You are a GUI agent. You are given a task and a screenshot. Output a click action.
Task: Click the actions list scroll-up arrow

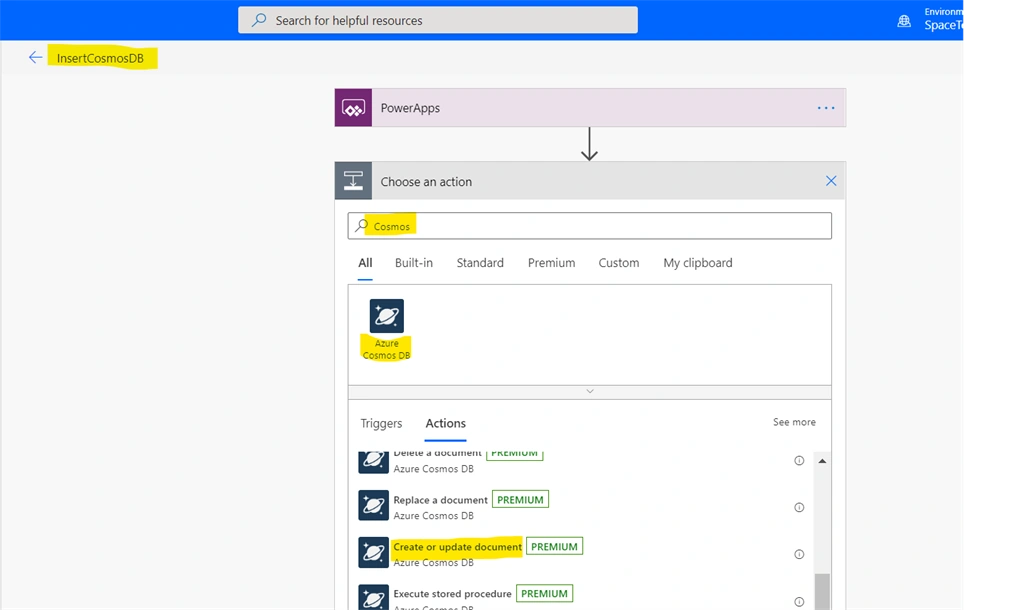(822, 461)
